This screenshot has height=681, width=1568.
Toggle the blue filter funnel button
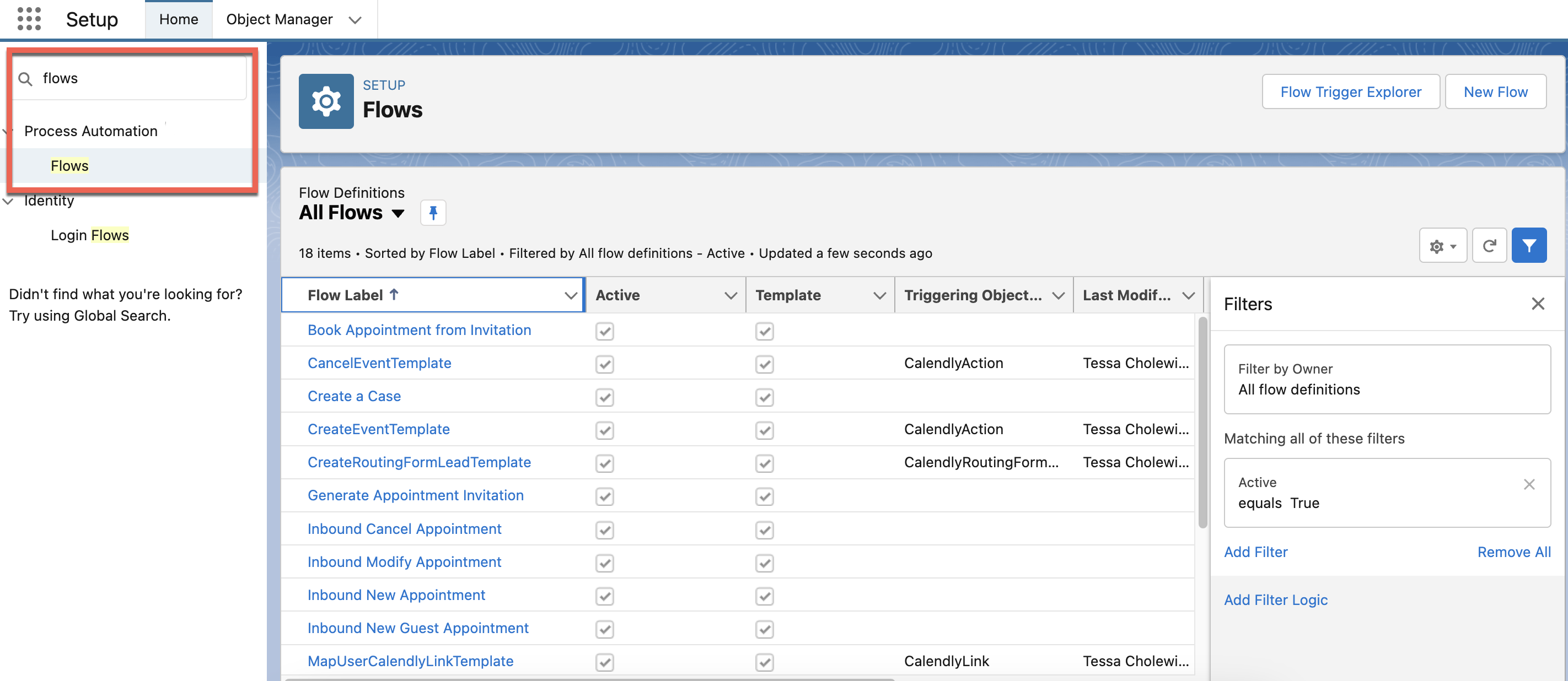[x=1528, y=246]
